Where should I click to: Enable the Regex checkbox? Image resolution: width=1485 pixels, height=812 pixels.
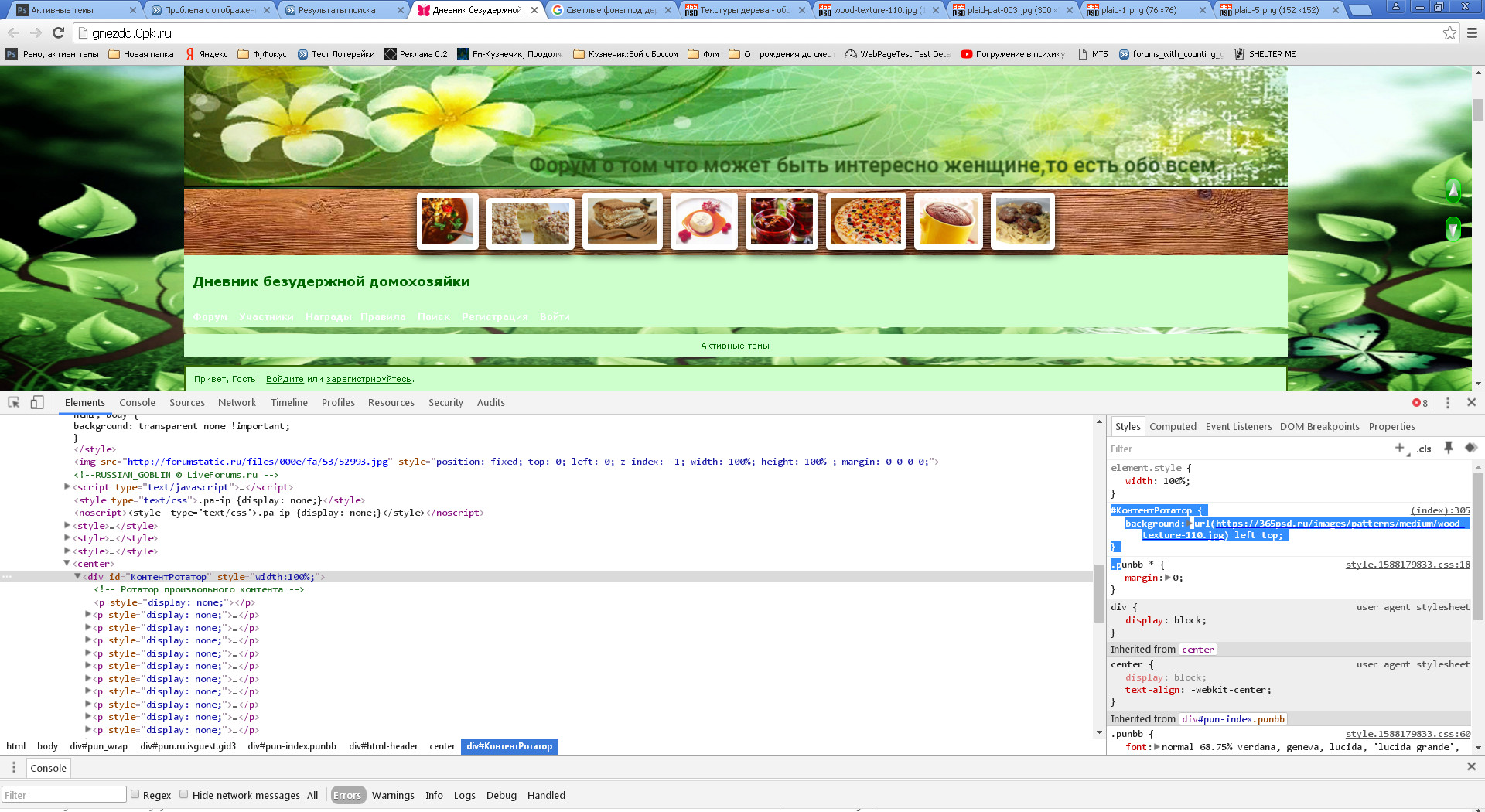(x=135, y=794)
